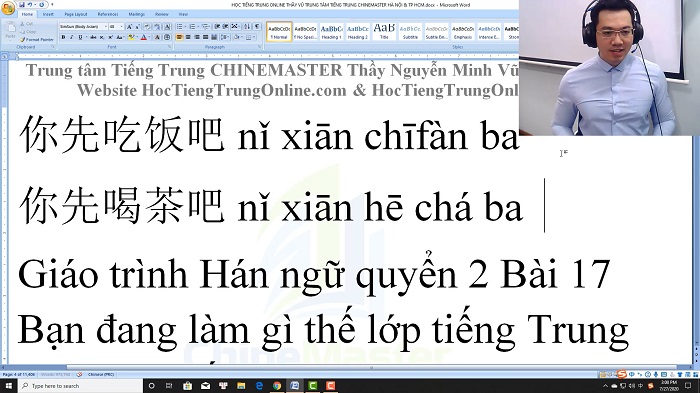Open the font color dropdown arrow
700x393 pixels.
[149, 37]
